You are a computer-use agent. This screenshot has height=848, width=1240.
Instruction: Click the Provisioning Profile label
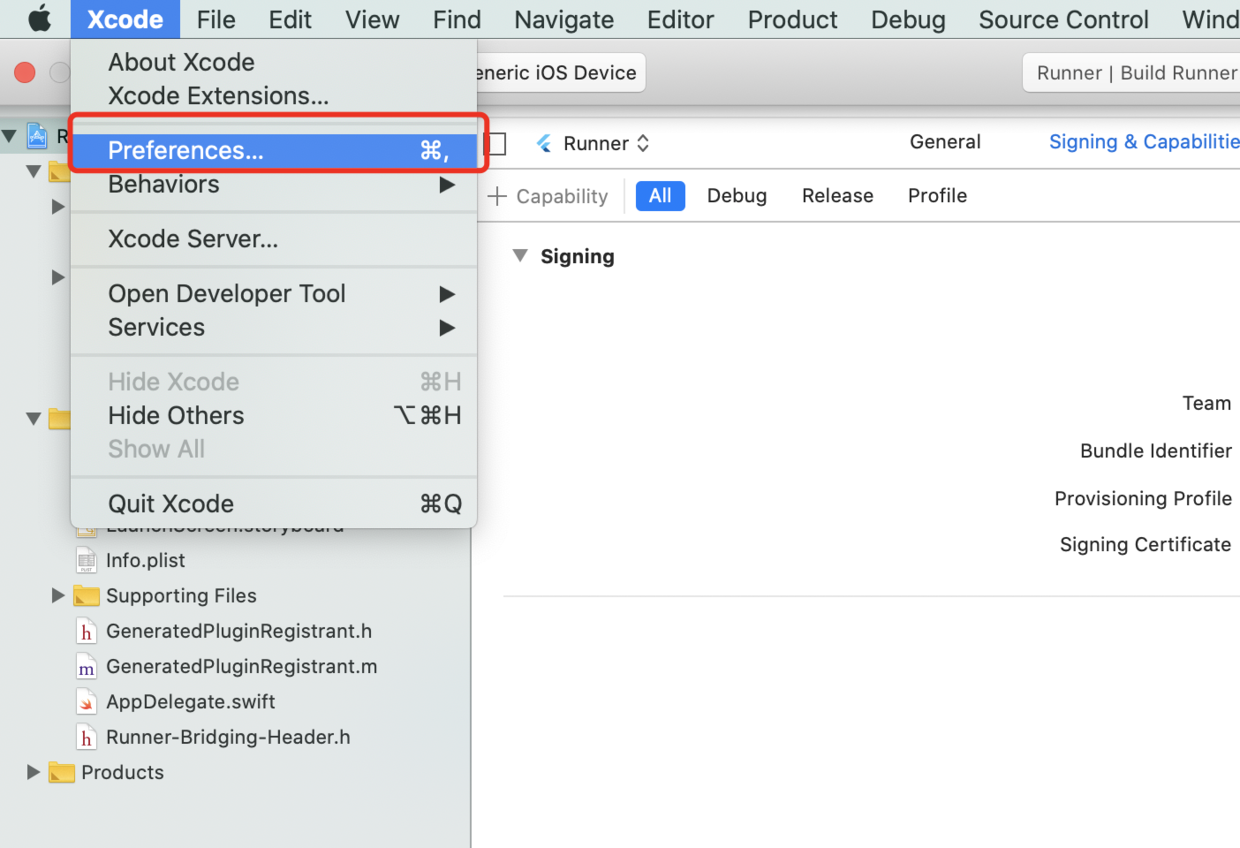[x=1143, y=498]
